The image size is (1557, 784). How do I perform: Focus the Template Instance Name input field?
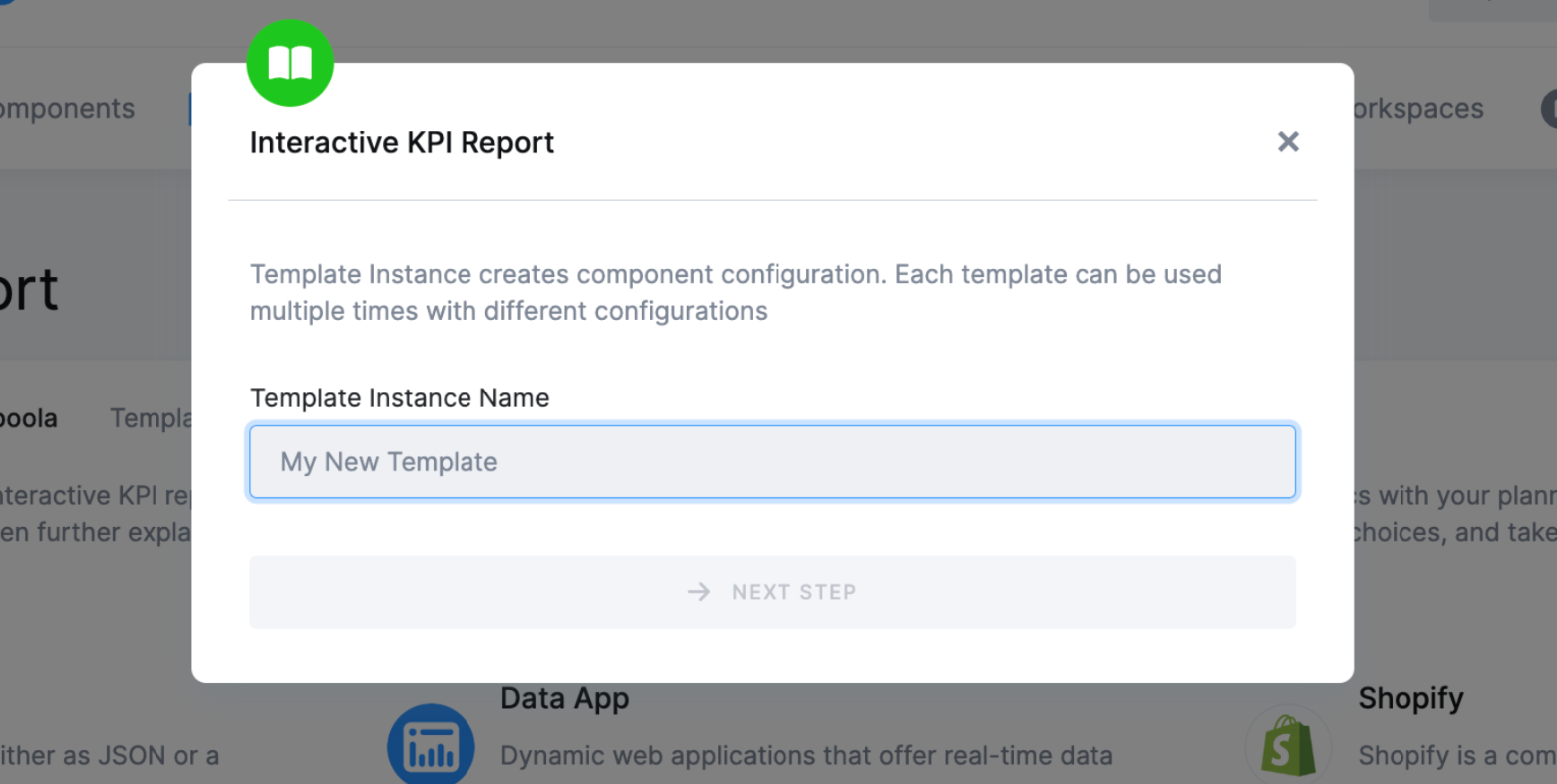pyautogui.click(x=772, y=462)
